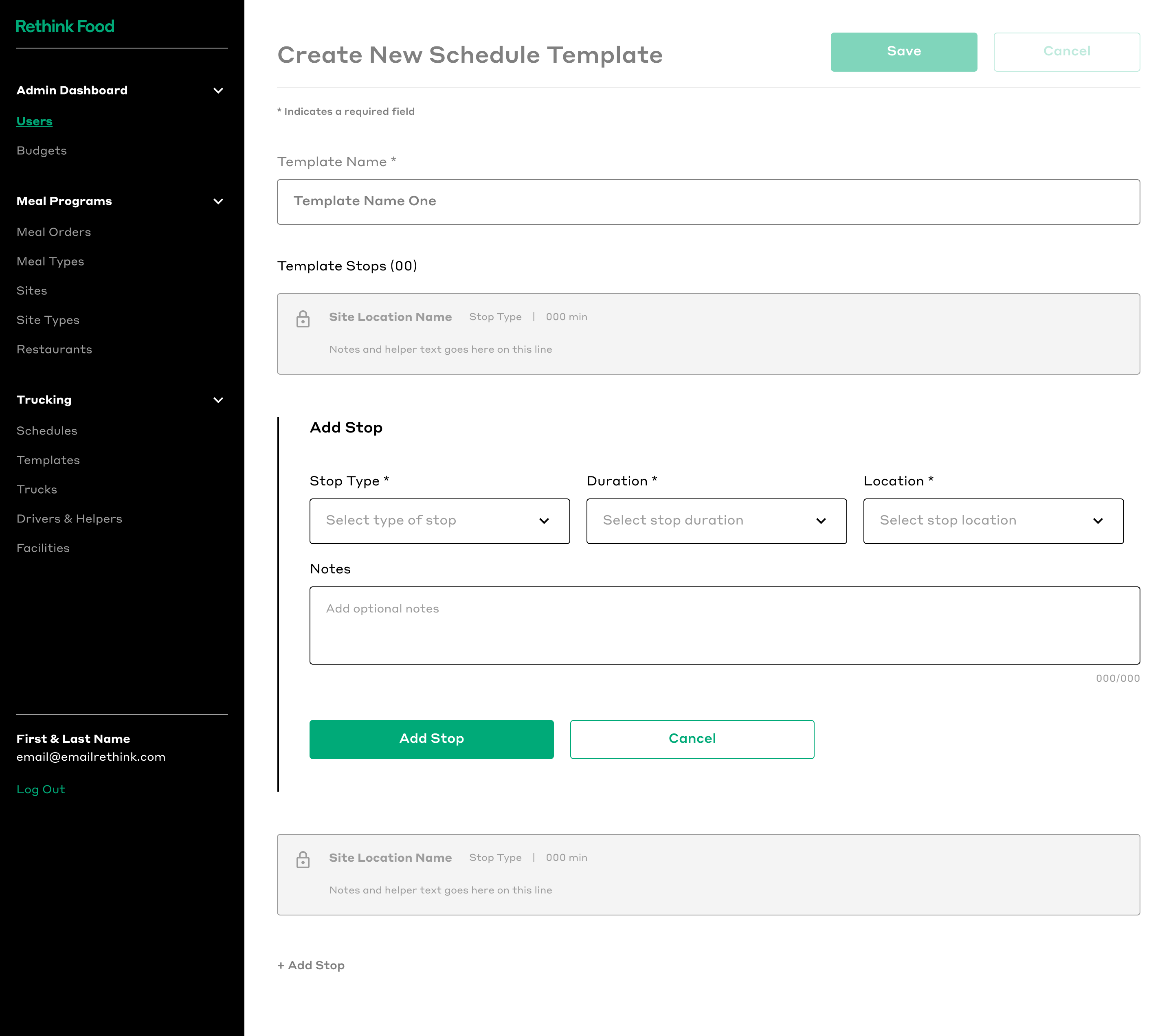Click Log Out link
Screen dimensions: 1173x1036
coord(41,789)
